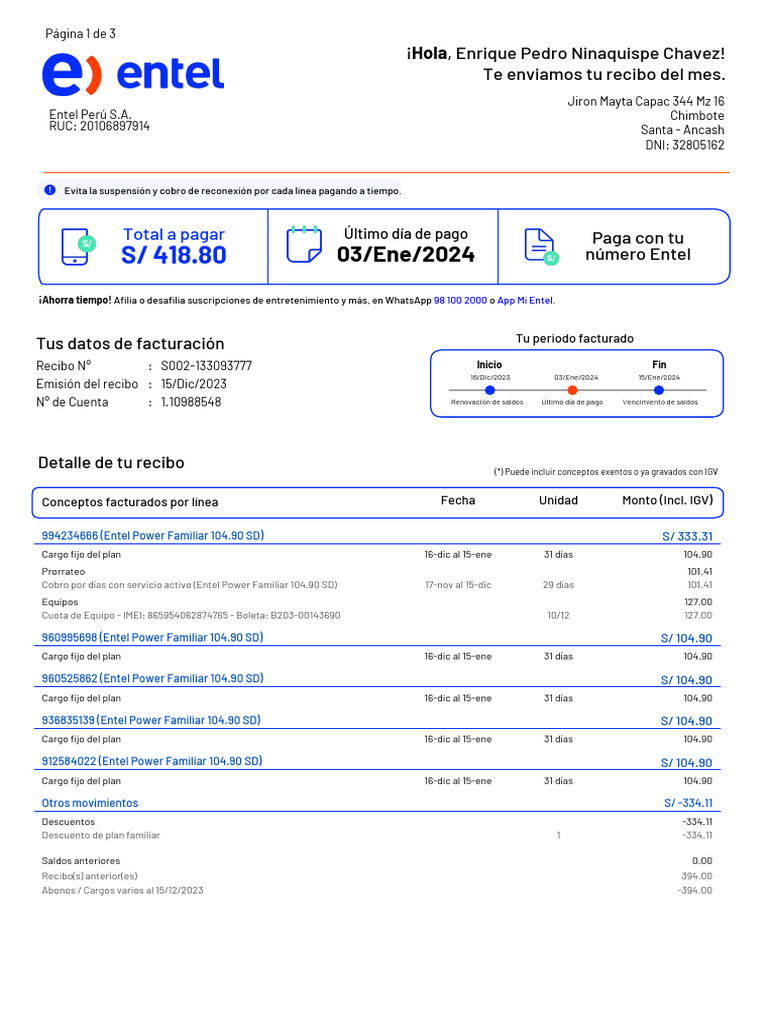Click the 17-nov al 15-dic date range
The image size is (768, 1024).
click(x=458, y=585)
